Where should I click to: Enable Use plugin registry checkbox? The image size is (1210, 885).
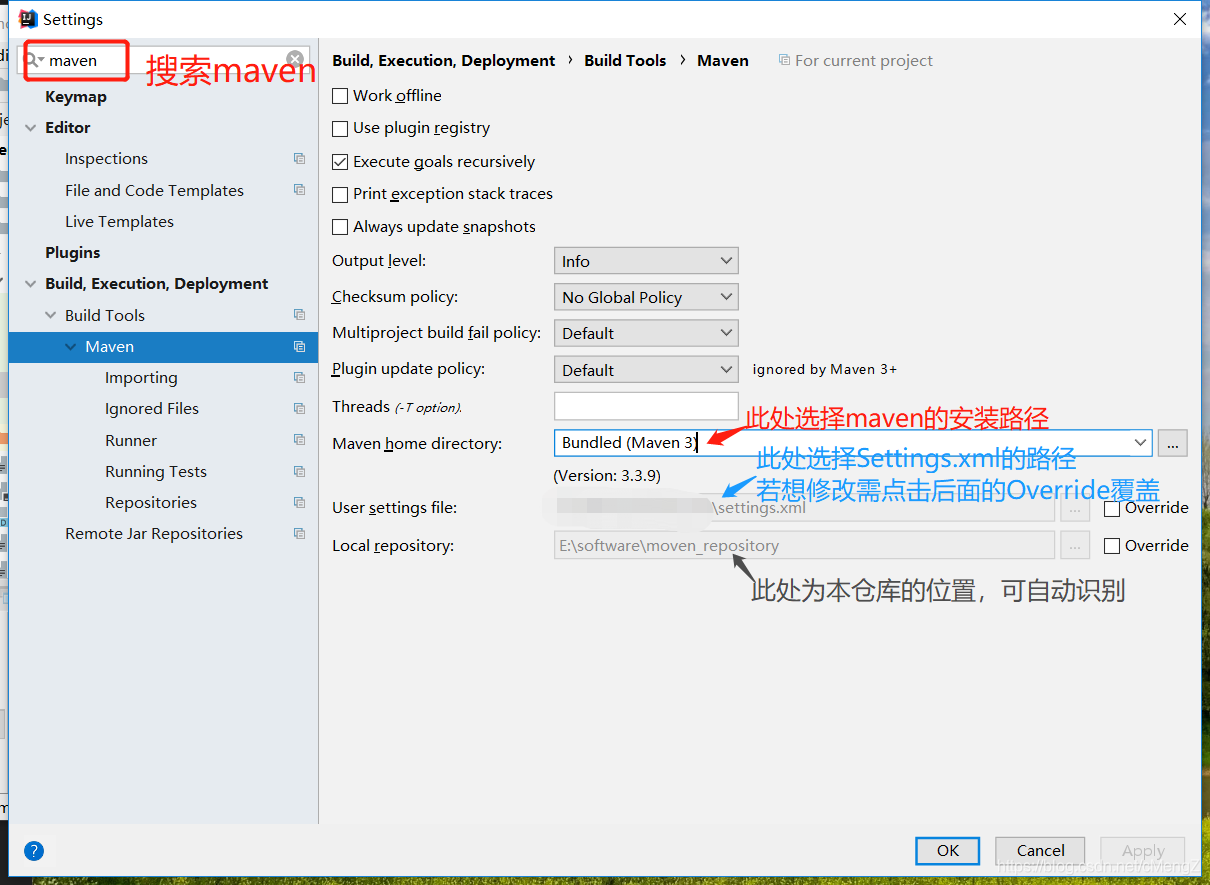tap(340, 128)
